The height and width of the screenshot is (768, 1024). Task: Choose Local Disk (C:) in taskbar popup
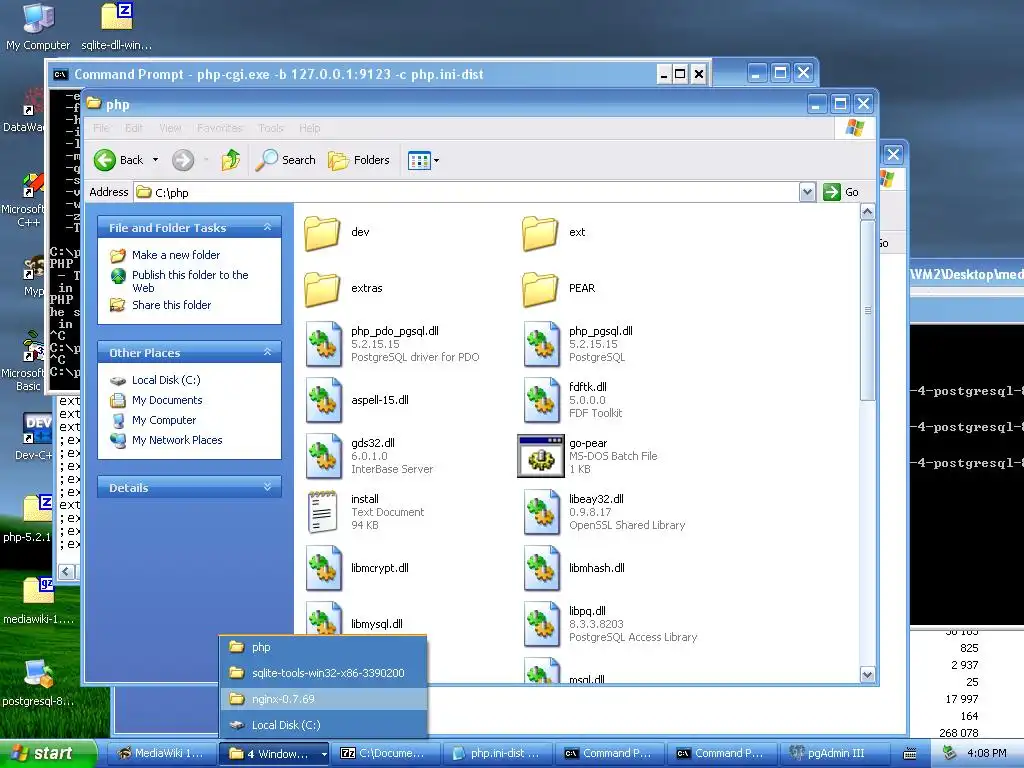coord(323,725)
